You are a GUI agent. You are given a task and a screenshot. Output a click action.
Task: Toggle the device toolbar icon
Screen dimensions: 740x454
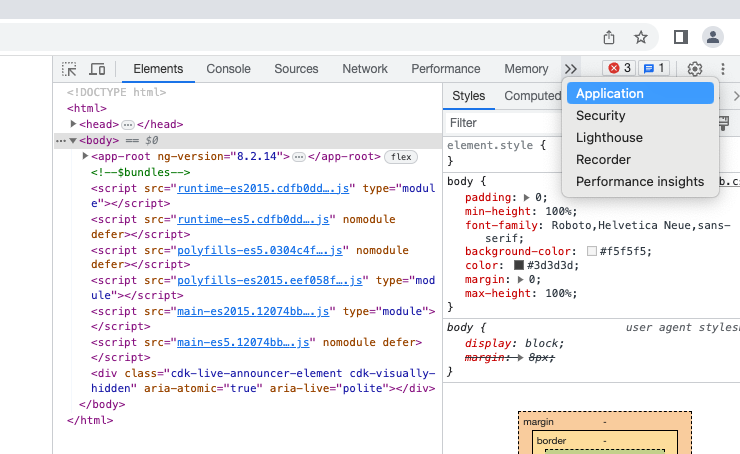click(x=97, y=69)
